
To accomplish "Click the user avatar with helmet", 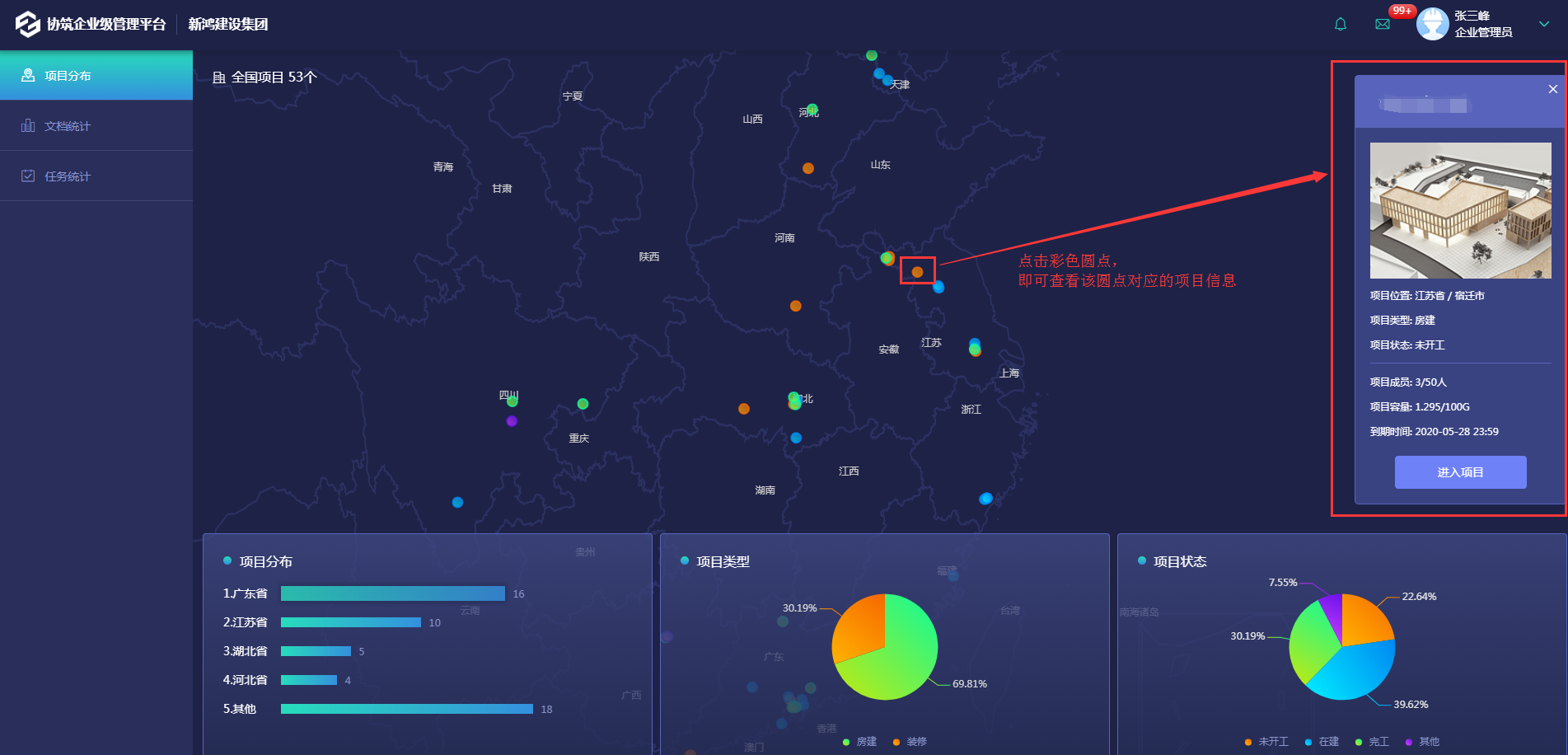I will (x=1432, y=24).
